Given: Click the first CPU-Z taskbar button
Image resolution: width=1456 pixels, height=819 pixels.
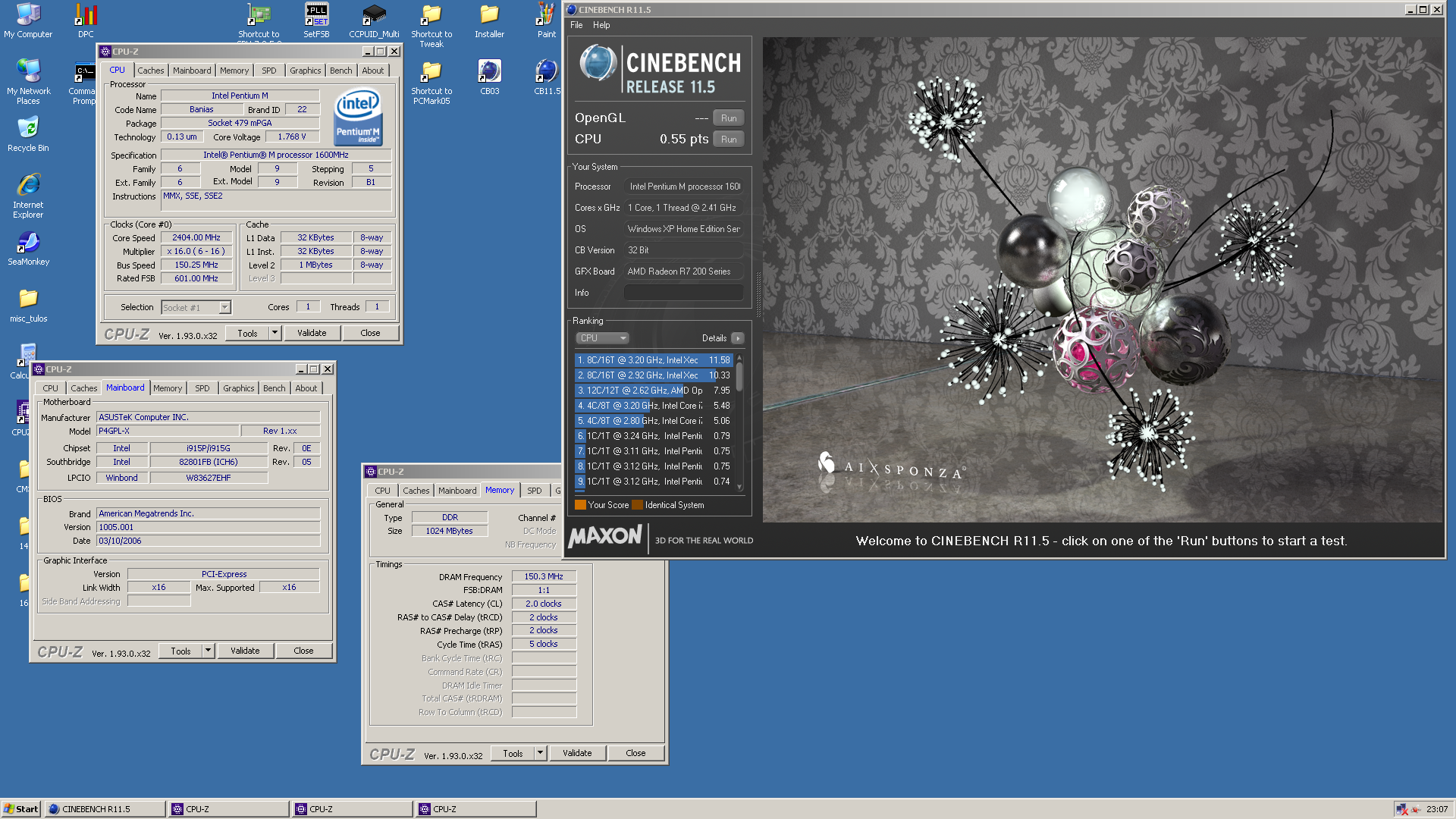Looking at the screenshot, I should [229, 809].
